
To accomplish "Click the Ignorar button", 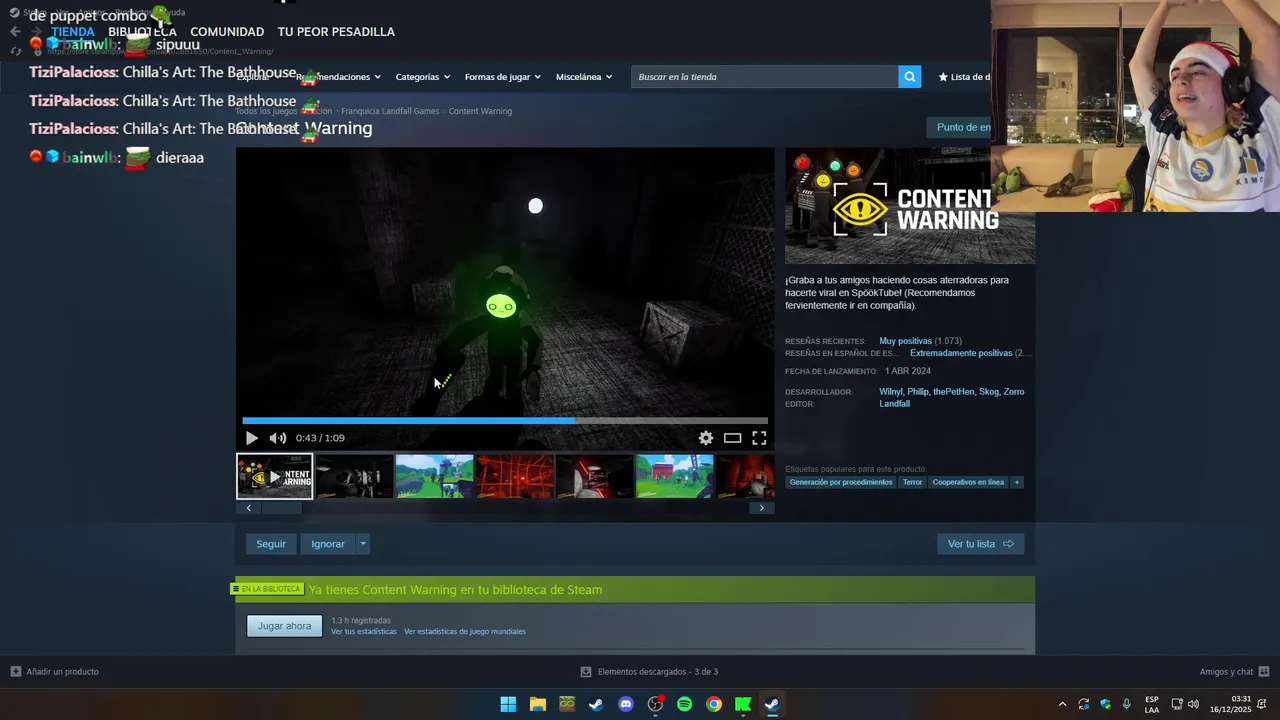I will click(x=328, y=544).
